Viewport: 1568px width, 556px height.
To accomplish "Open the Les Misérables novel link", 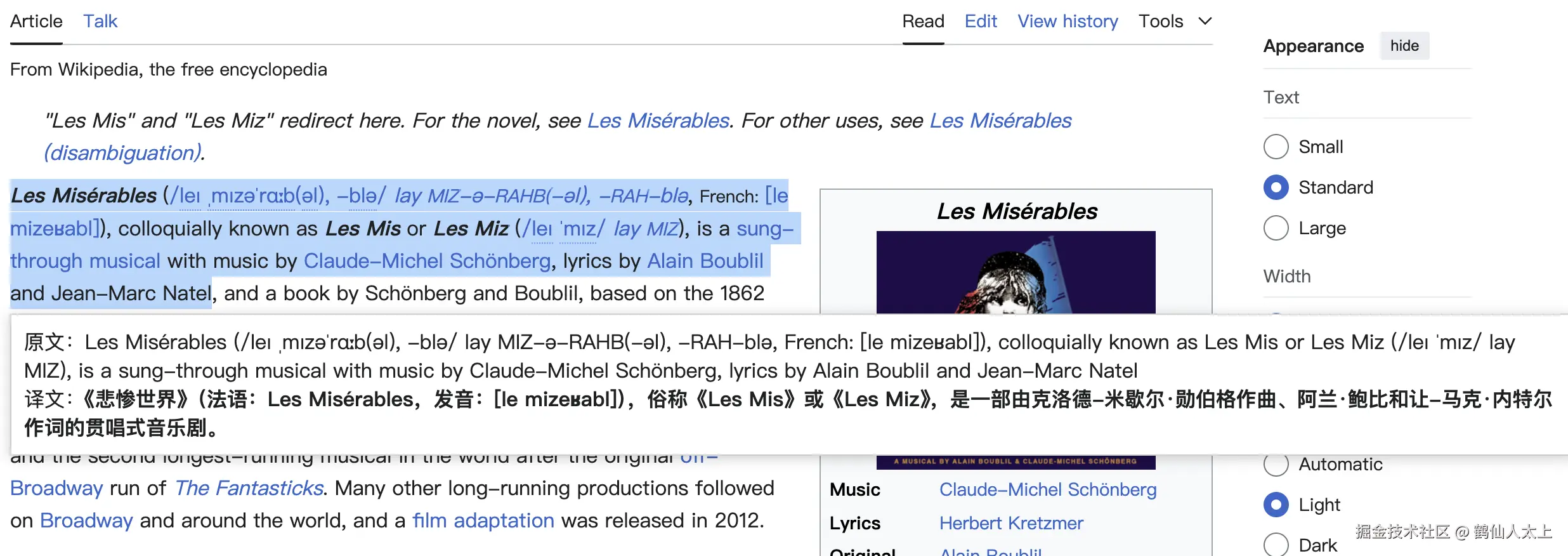I will pos(658,121).
